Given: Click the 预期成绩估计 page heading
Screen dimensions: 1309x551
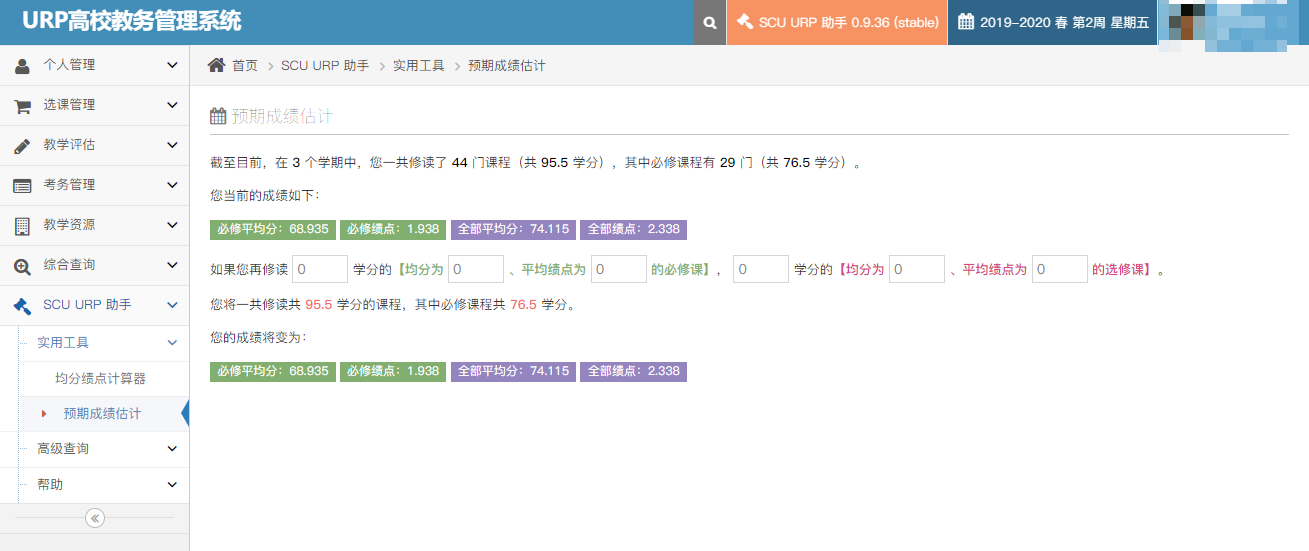Looking at the screenshot, I should click(282, 117).
